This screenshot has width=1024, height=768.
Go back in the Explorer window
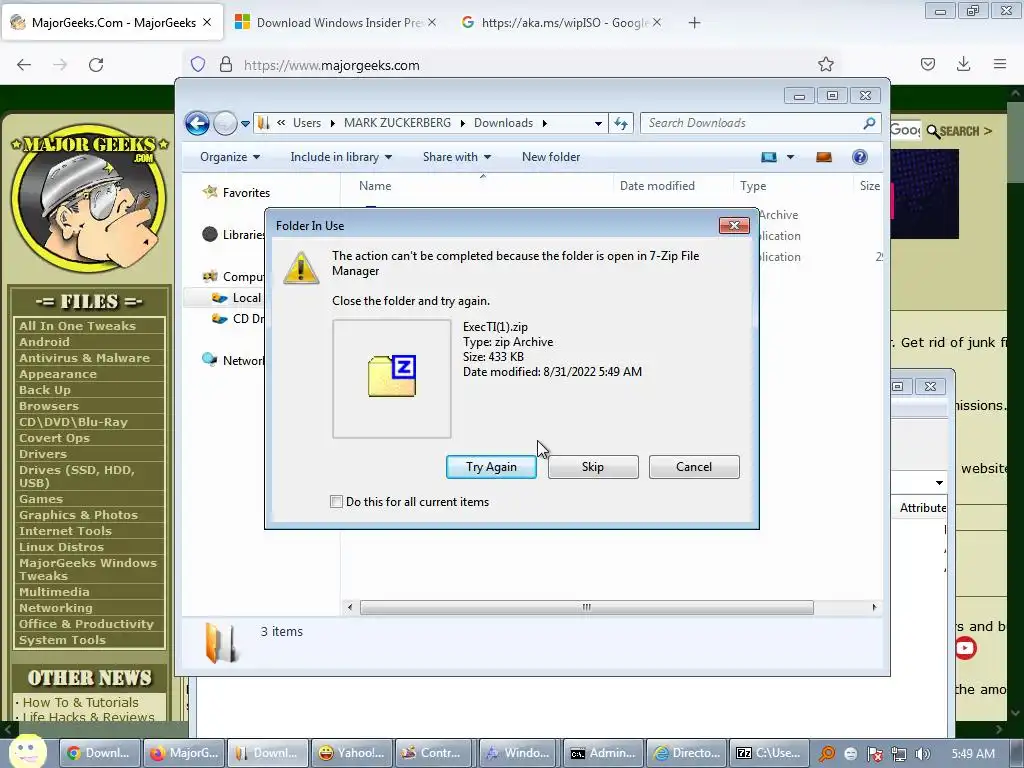tap(197, 123)
